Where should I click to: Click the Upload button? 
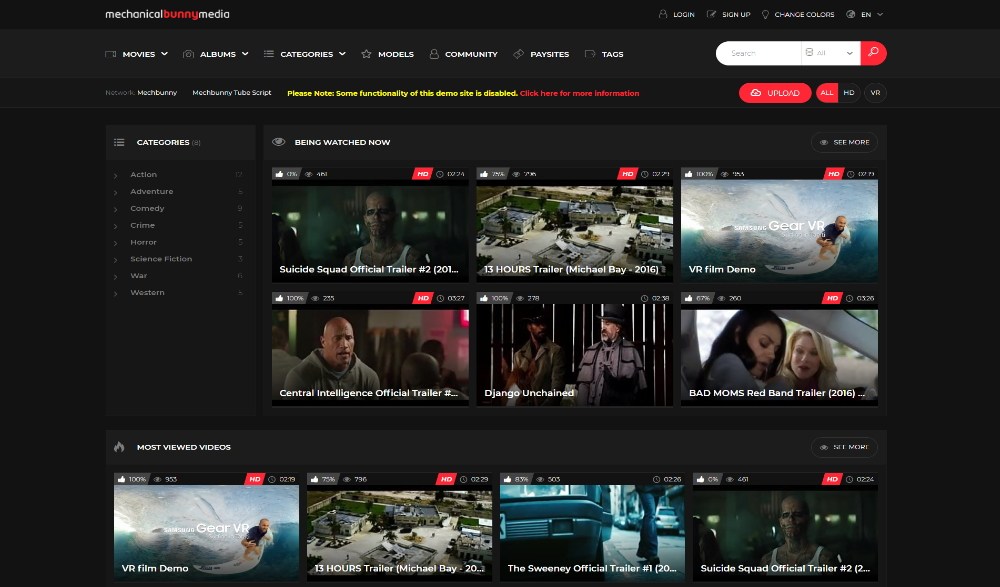pos(775,93)
